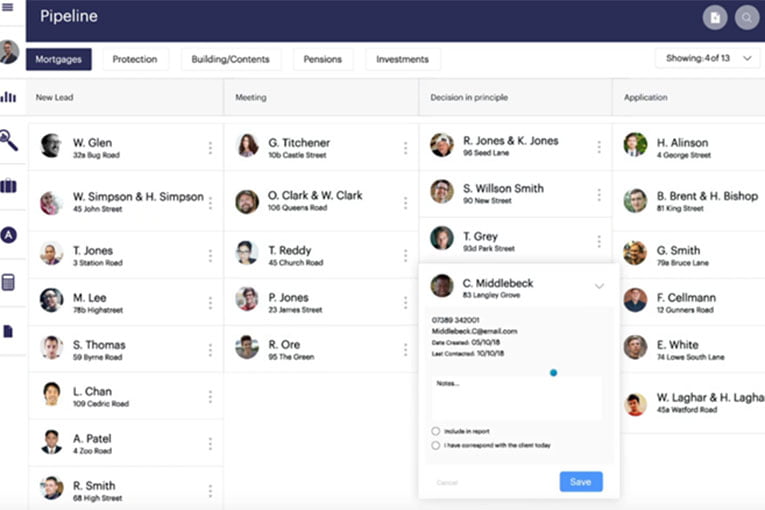Switch to the Protection tab

[135, 59]
